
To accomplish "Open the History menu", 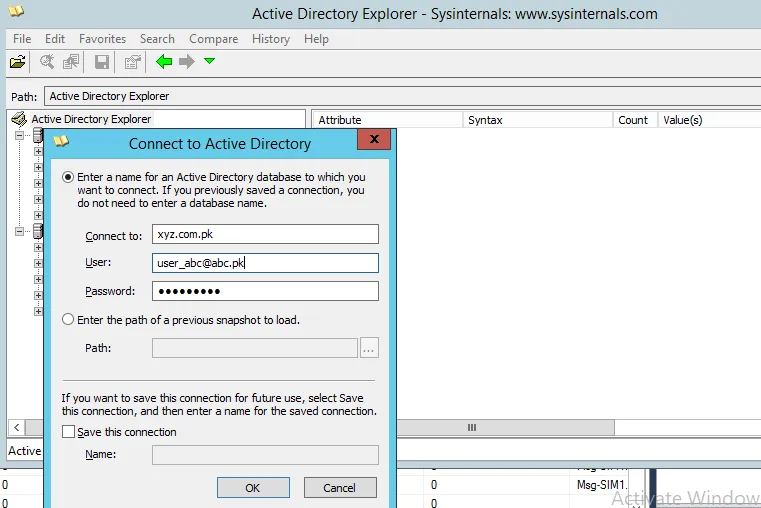I will (271, 39).
